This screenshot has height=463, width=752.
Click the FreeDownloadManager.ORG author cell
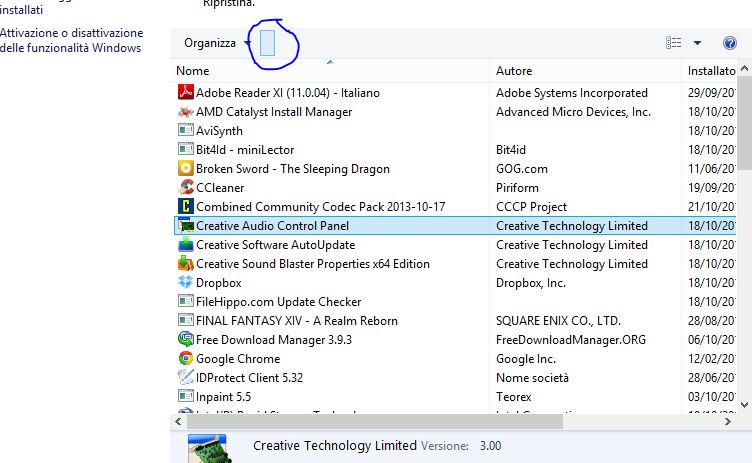tap(571, 340)
